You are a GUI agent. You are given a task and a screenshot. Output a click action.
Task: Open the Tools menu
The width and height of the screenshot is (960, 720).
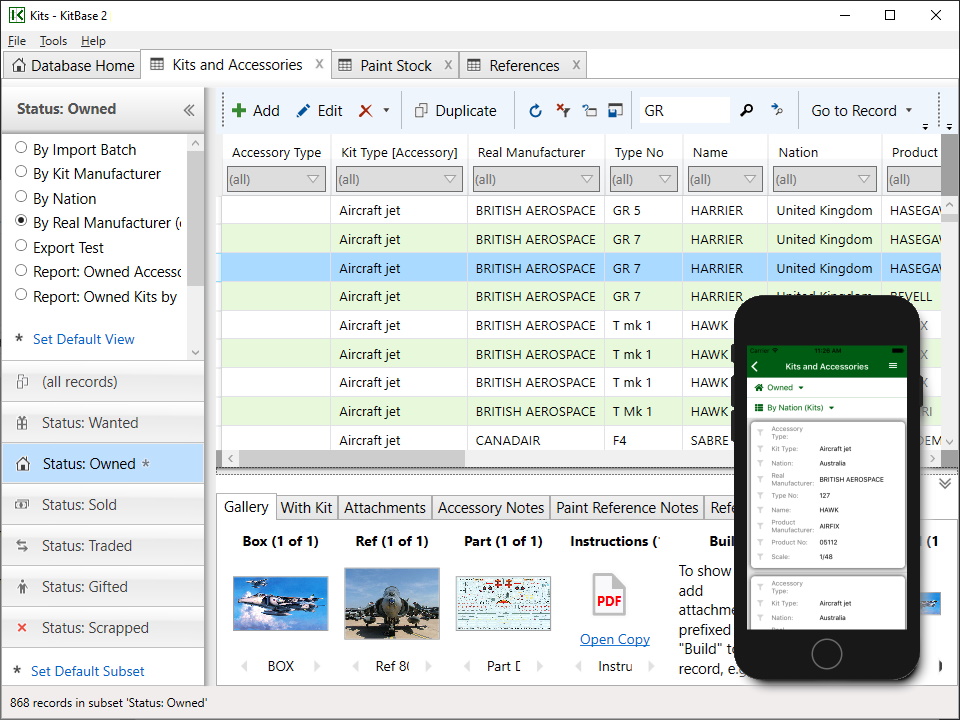tap(53, 41)
